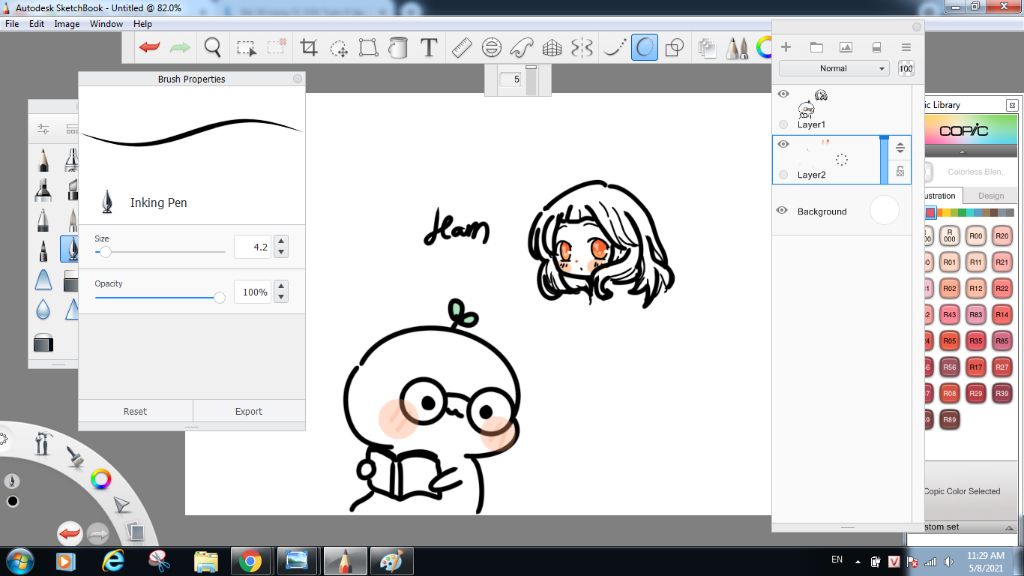Click the Export button in Brush Properties
This screenshot has height=576, width=1024.
pyautogui.click(x=248, y=411)
